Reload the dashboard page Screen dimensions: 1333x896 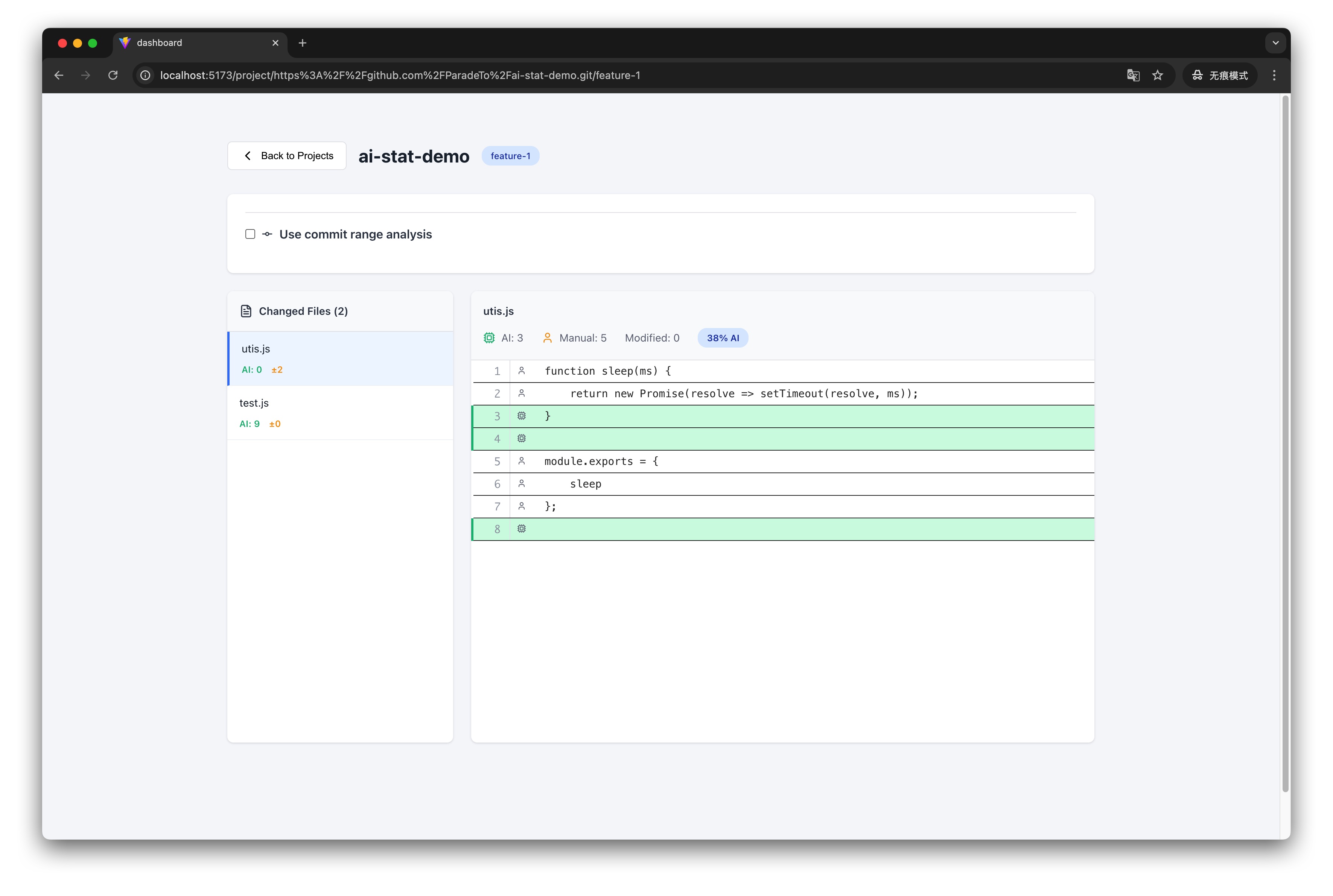113,75
